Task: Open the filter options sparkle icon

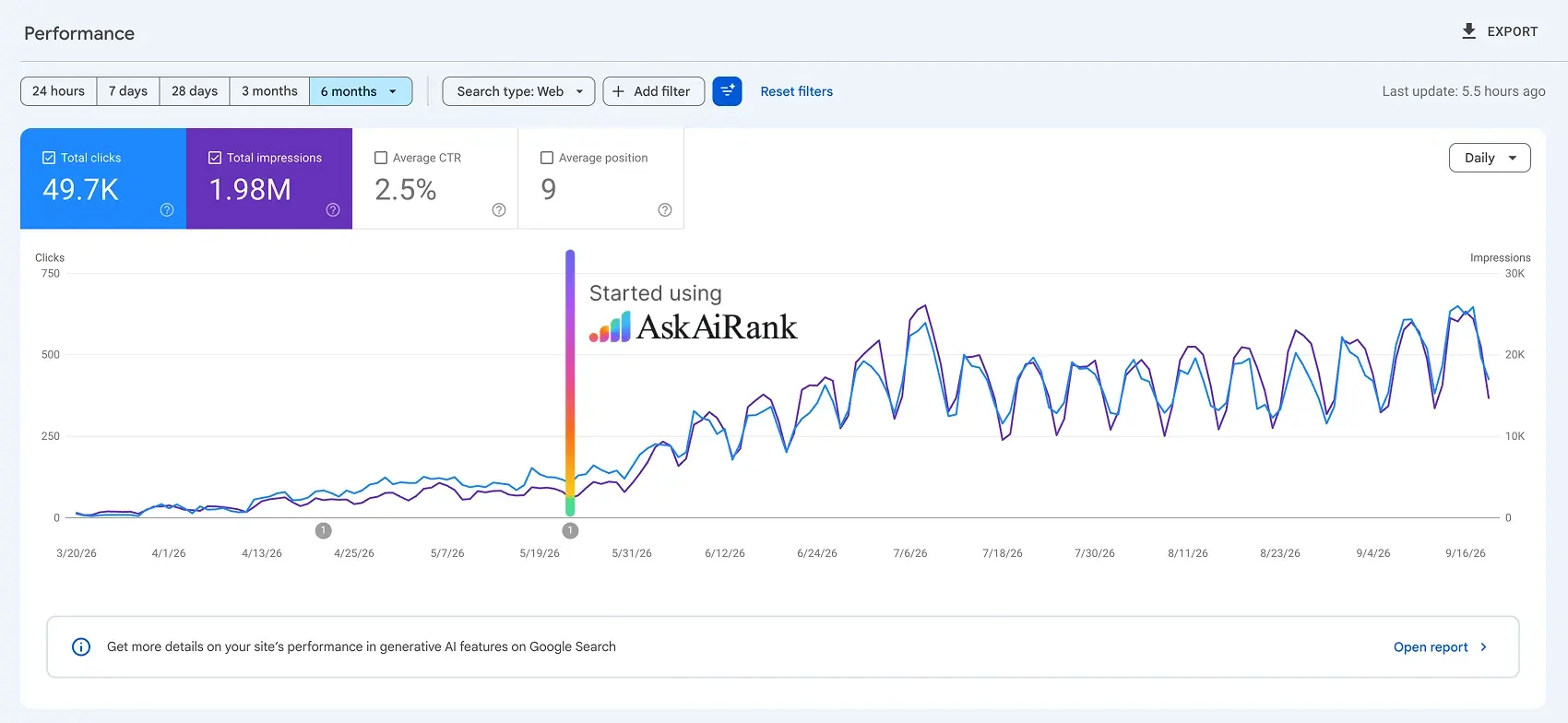Action: coord(727,91)
